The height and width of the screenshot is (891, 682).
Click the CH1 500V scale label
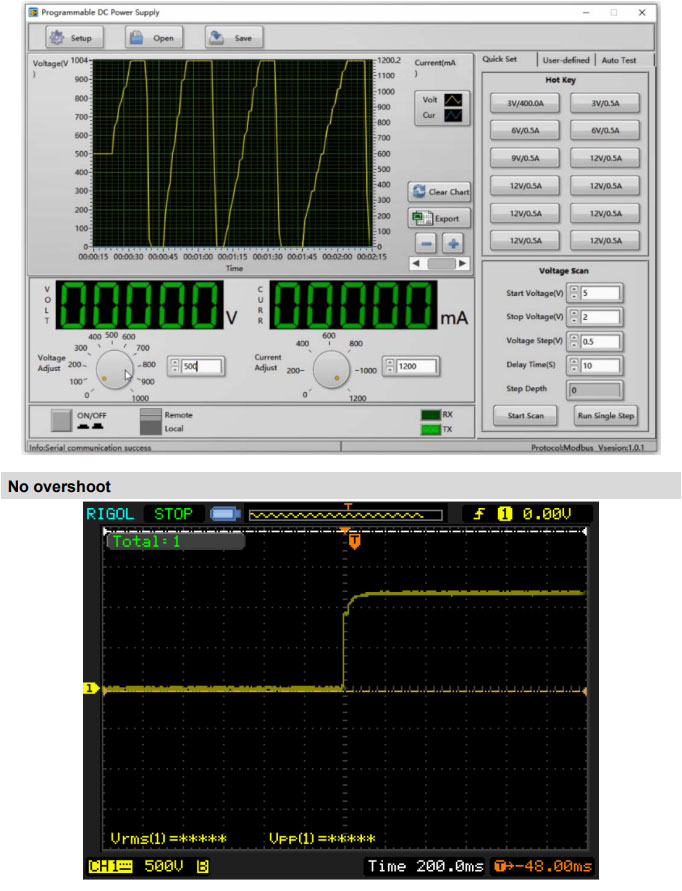point(149,867)
